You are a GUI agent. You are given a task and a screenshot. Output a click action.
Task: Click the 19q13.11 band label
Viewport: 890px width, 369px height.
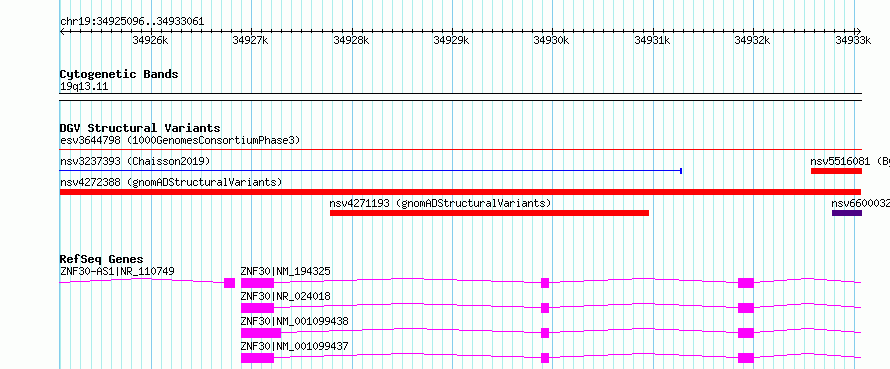(x=84, y=87)
